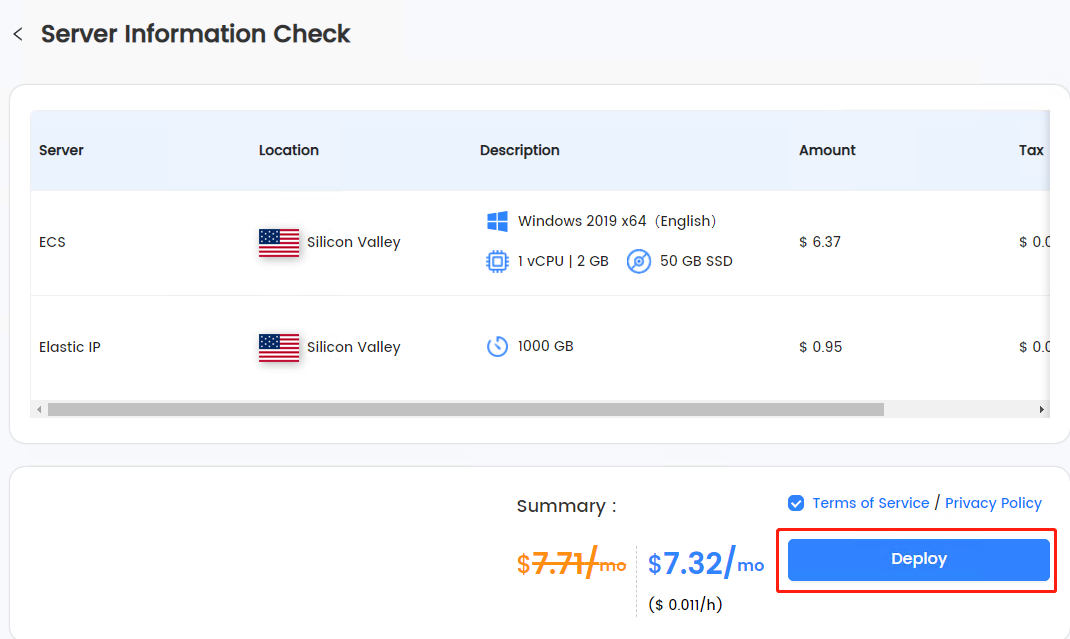Toggle the Terms of Service agreement checkbox

pos(796,503)
